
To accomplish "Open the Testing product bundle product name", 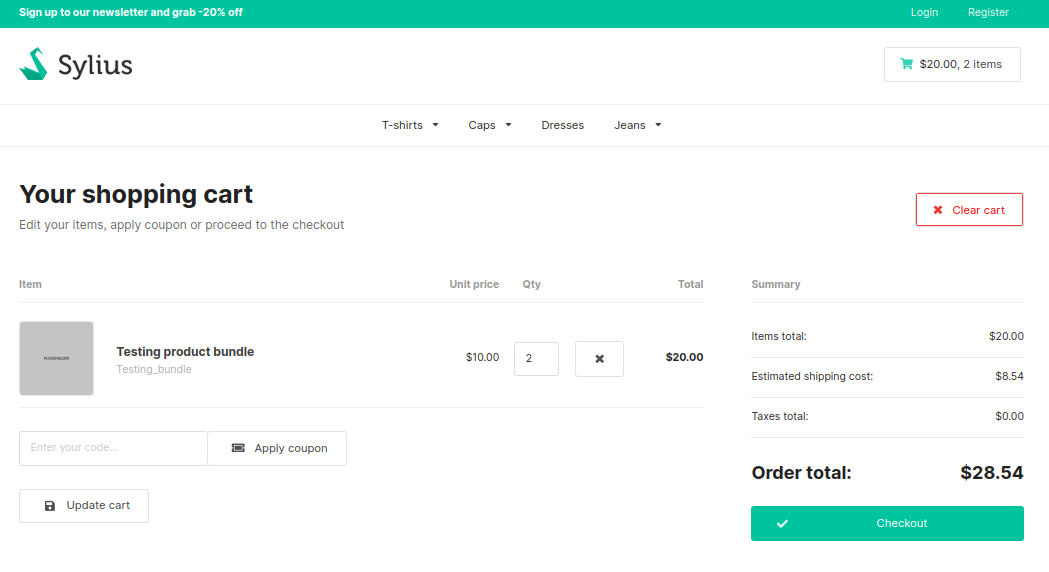I will [x=185, y=351].
